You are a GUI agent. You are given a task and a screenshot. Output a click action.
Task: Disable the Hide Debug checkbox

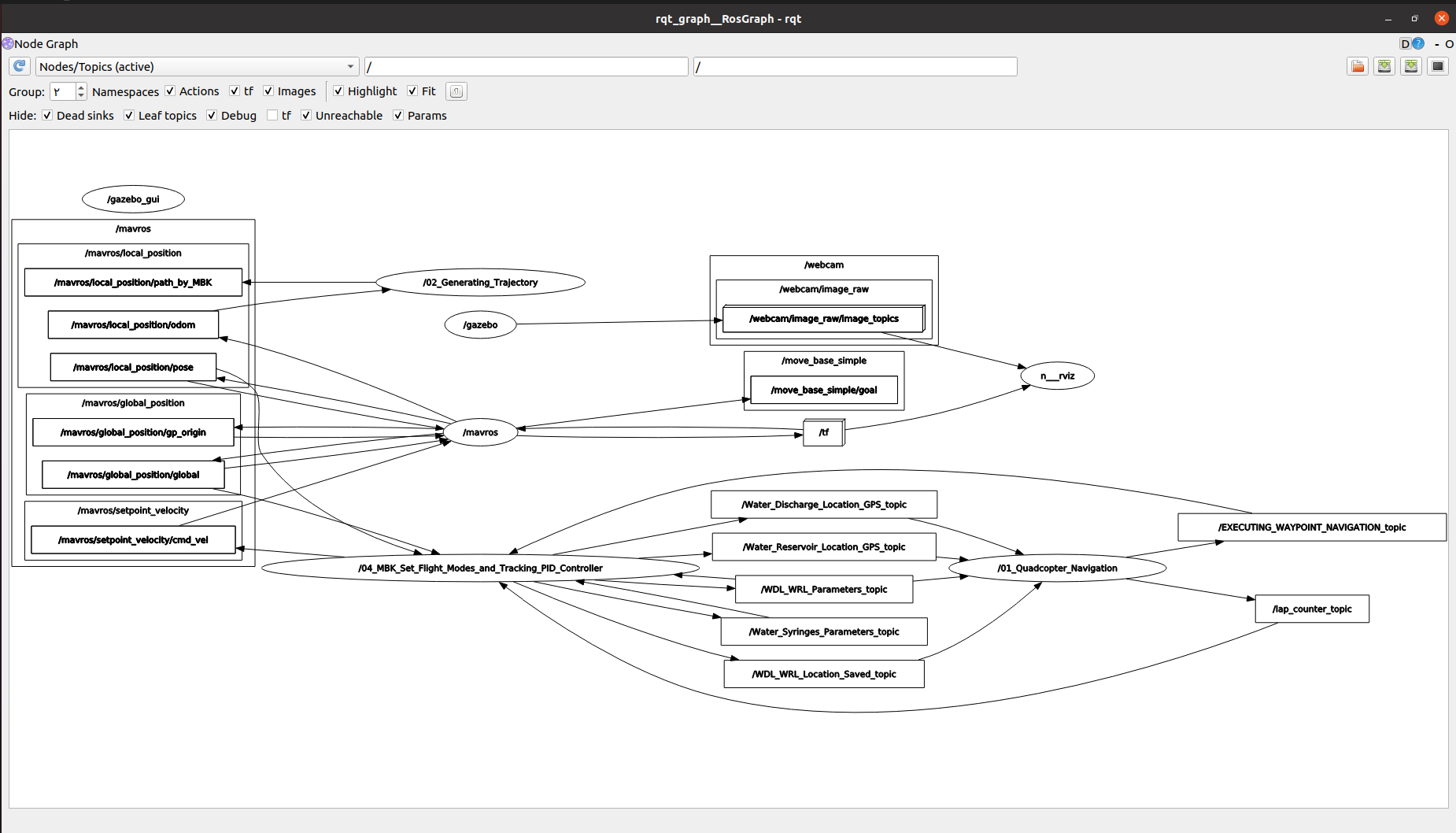coord(212,116)
